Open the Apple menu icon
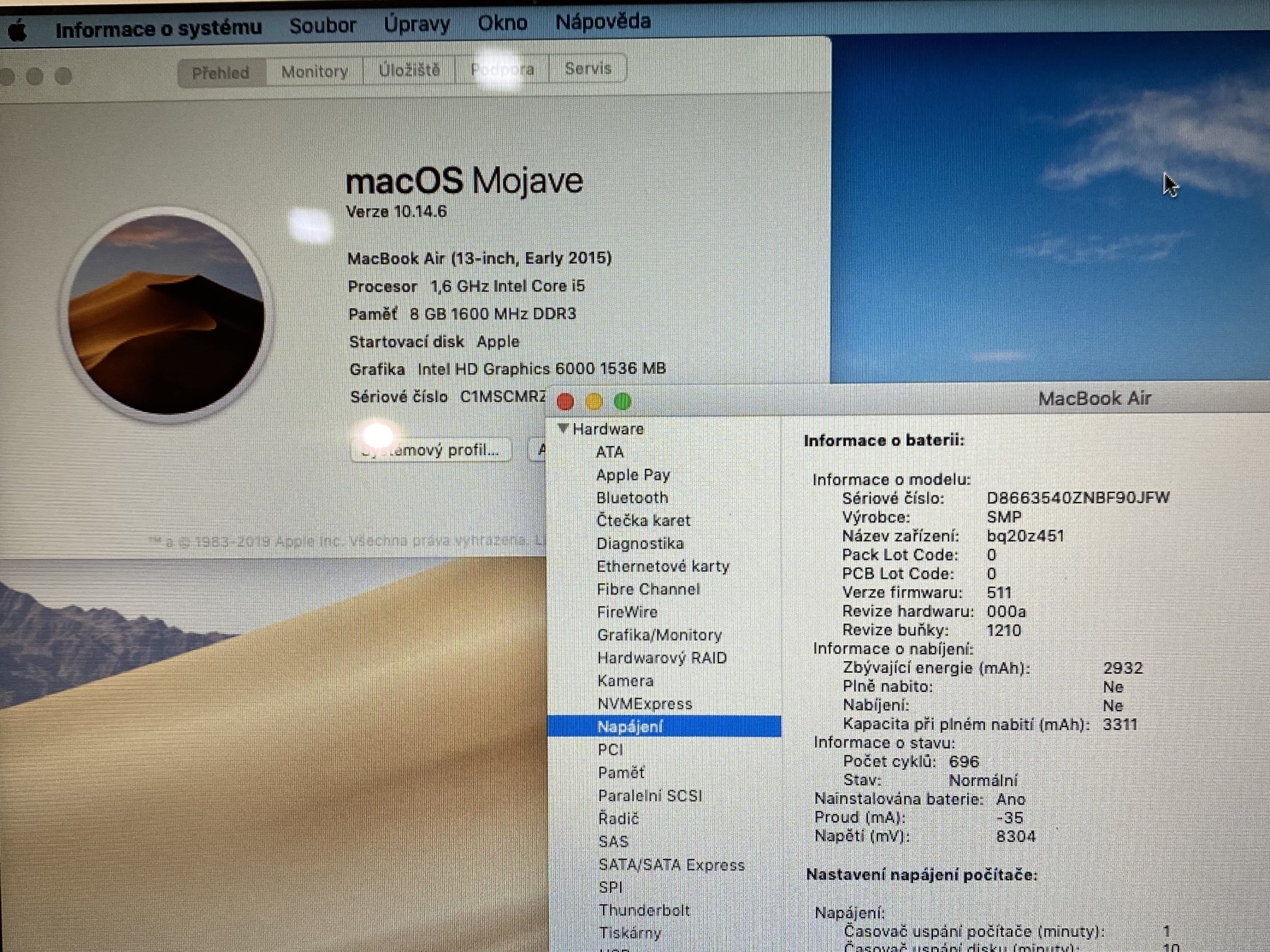This screenshot has width=1270, height=952. (x=17, y=30)
